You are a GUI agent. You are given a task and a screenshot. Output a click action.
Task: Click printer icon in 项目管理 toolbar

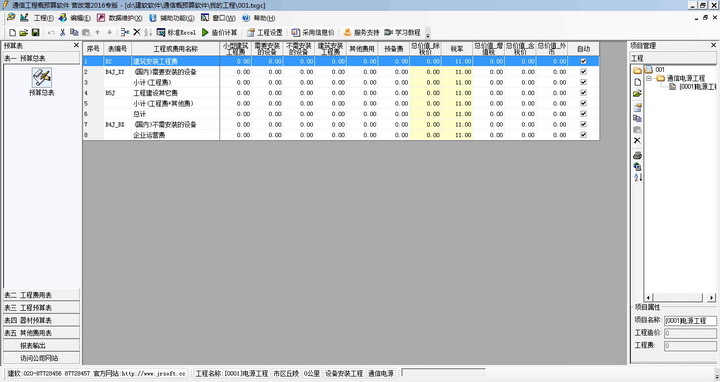click(637, 155)
